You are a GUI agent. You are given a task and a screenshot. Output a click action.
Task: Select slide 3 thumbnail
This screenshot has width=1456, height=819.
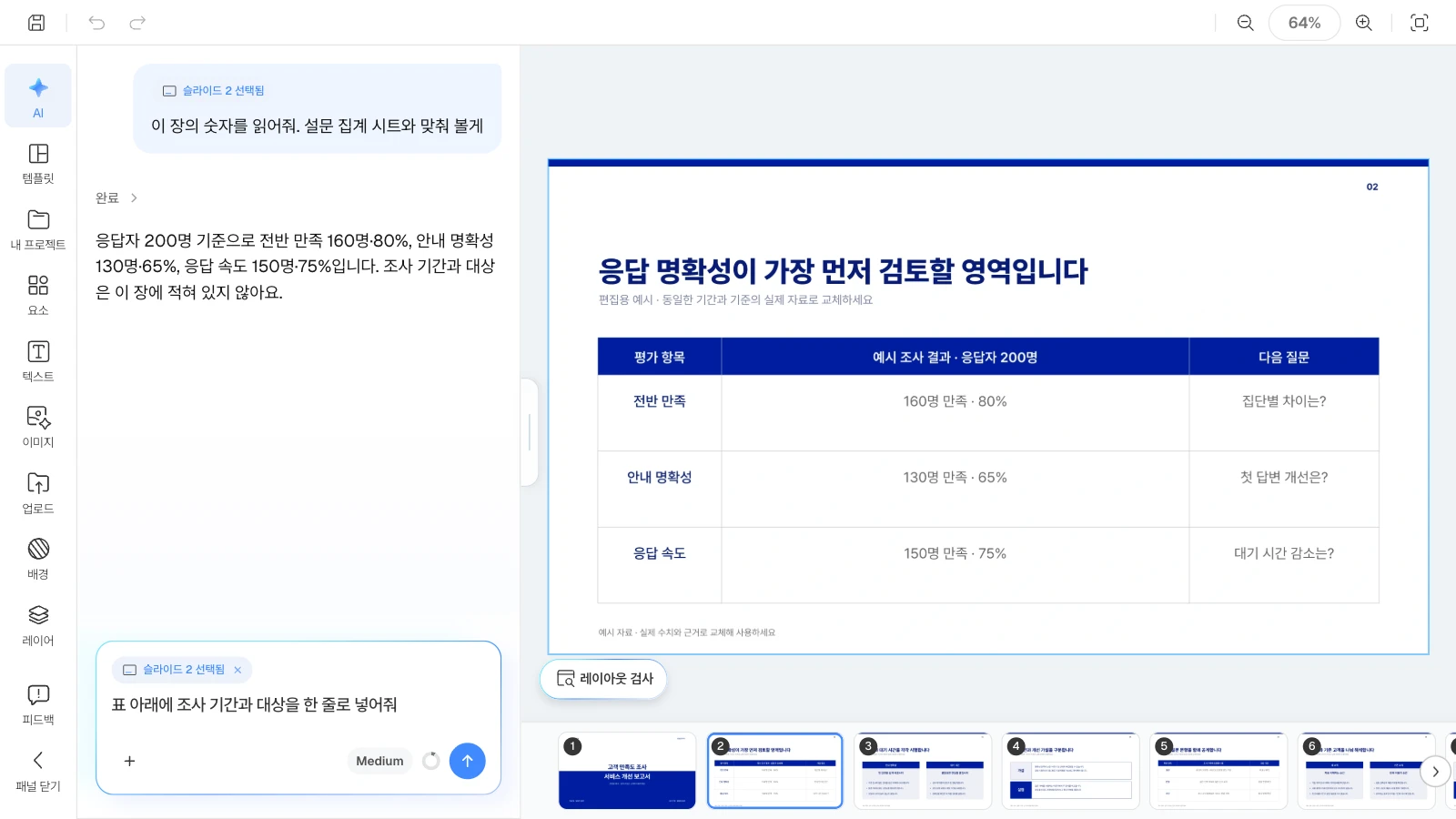[923, 771]
